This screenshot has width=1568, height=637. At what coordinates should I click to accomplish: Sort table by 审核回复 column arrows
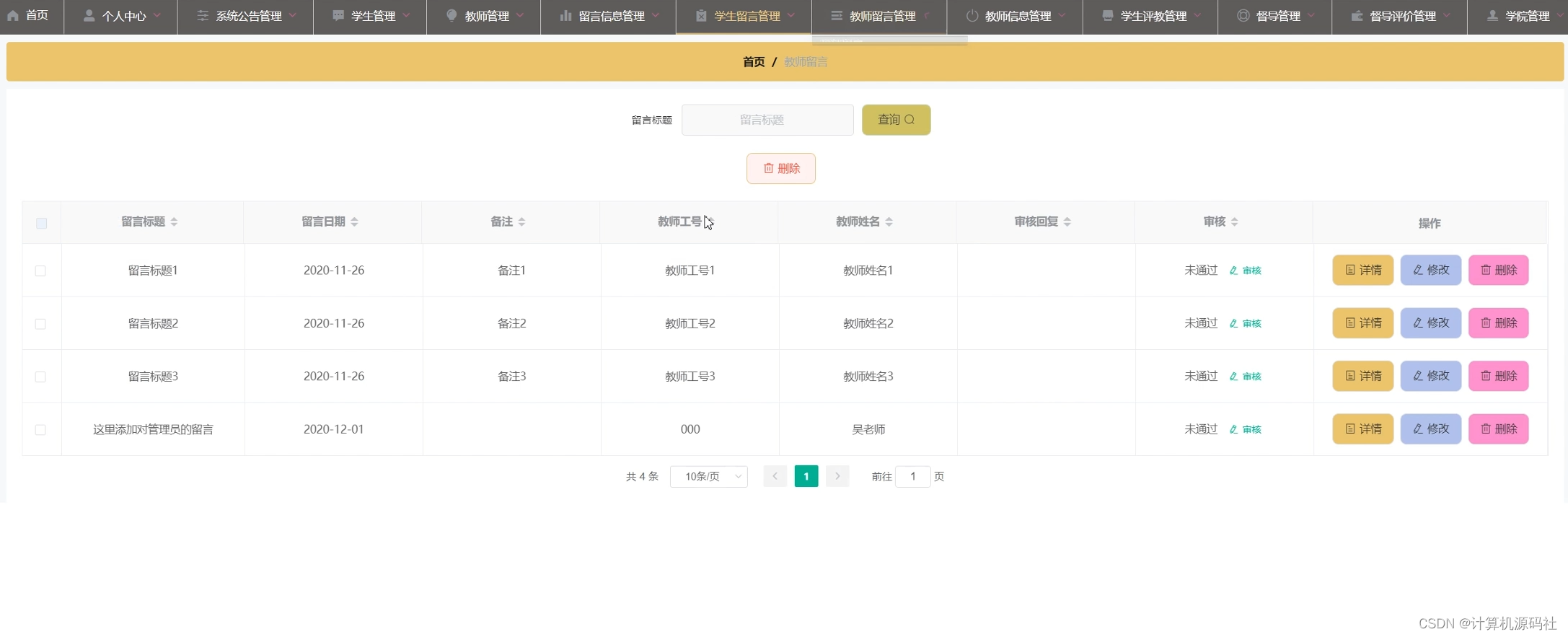click(1067, 221)
